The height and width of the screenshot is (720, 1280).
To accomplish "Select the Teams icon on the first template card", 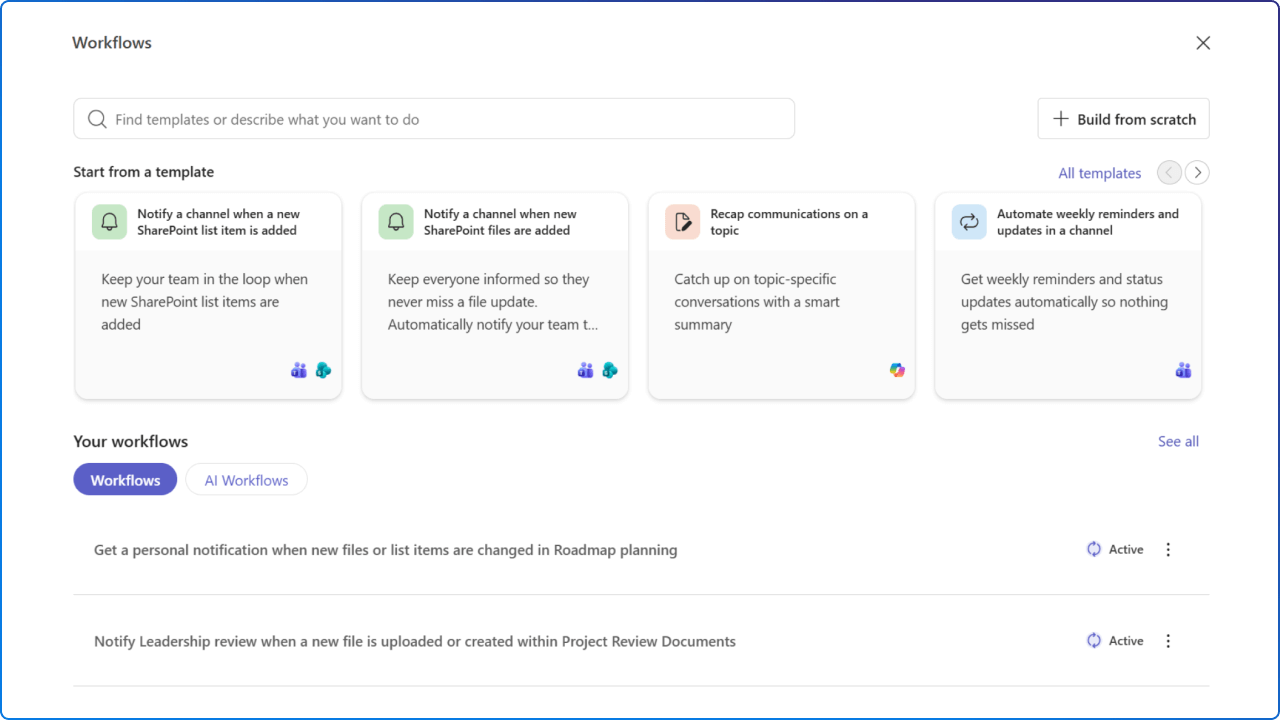I will pyautogui.click(x=298, y=370).
